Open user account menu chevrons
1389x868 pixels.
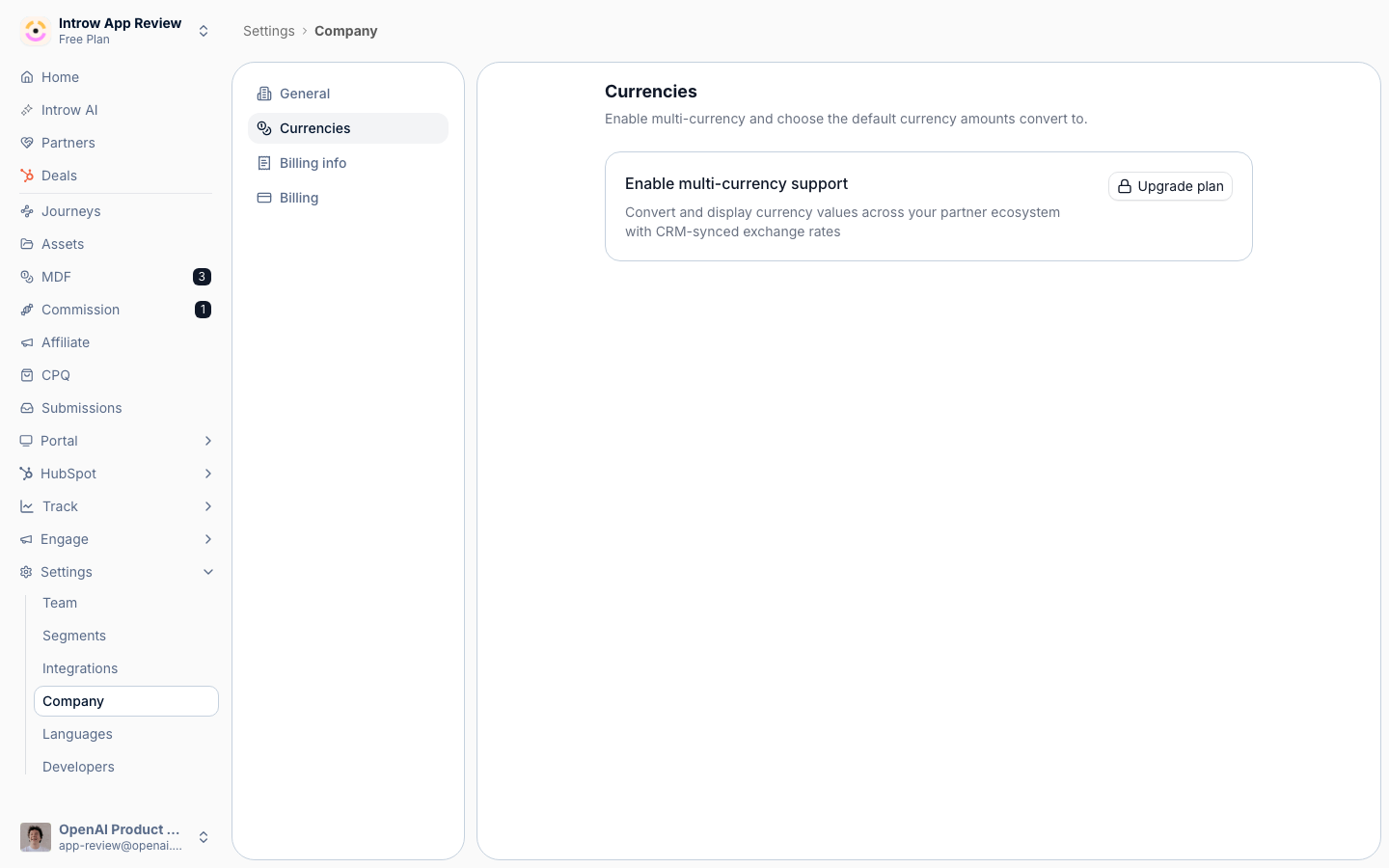tap(204, 837)
